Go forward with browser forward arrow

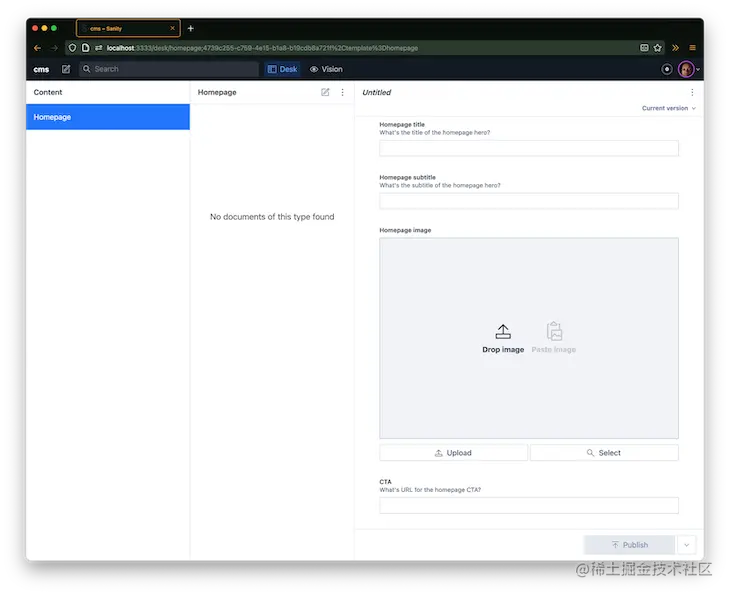point(54,48)
